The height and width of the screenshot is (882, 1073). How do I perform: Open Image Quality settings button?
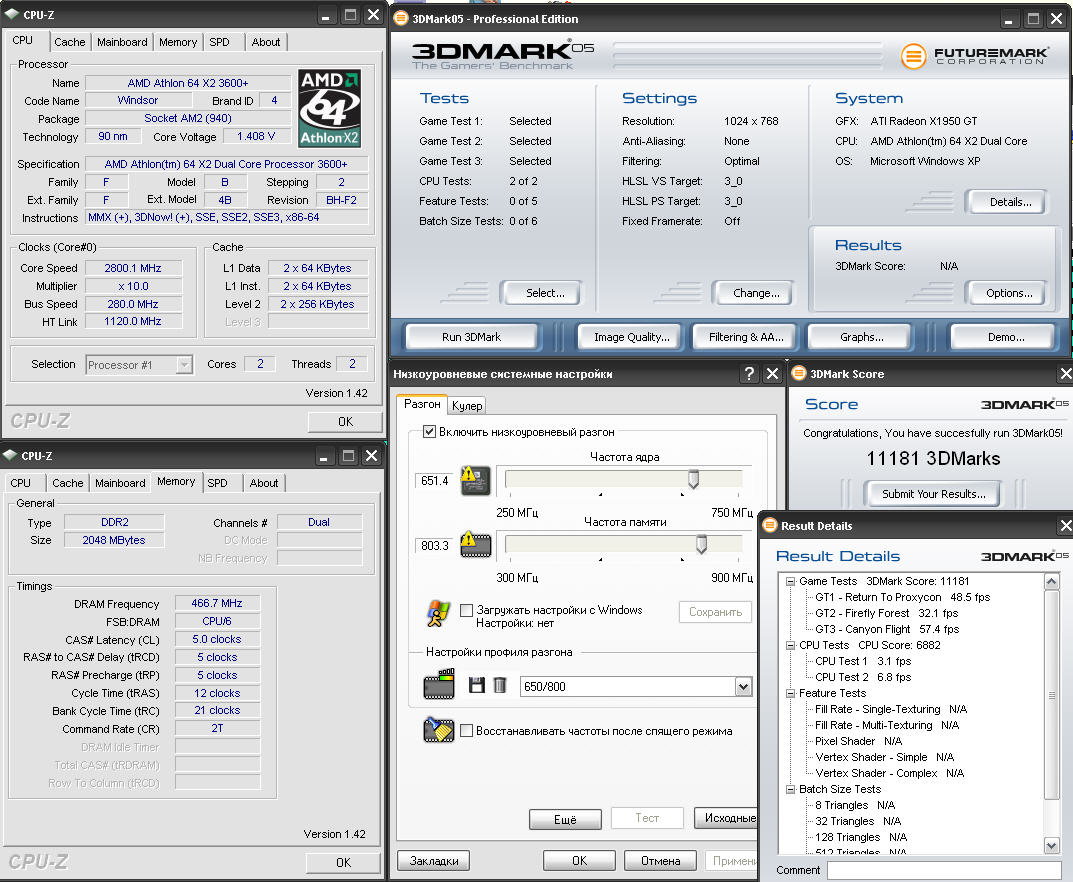(x=632, y=337)
